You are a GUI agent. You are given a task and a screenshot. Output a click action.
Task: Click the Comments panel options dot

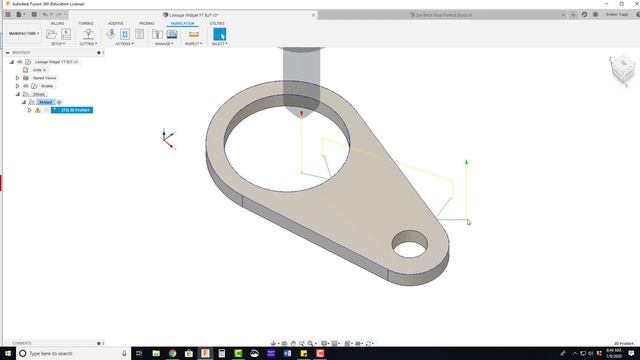coord(99,343)
